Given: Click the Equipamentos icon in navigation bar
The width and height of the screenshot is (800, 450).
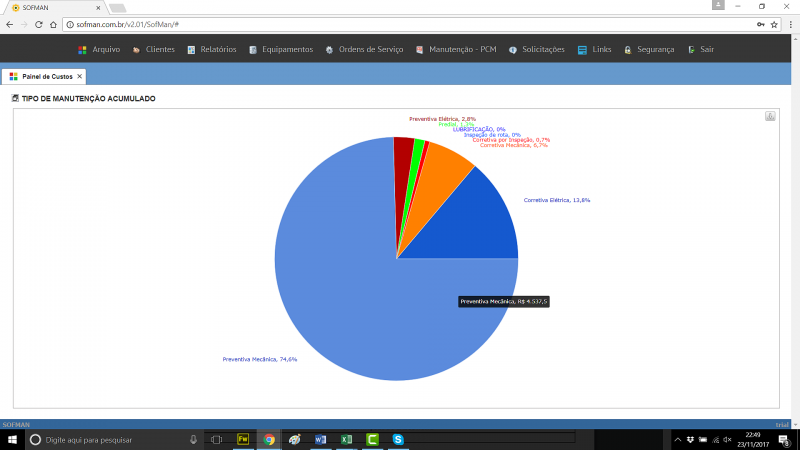Looking at the screenshot, I should click(x=253, y=49).
